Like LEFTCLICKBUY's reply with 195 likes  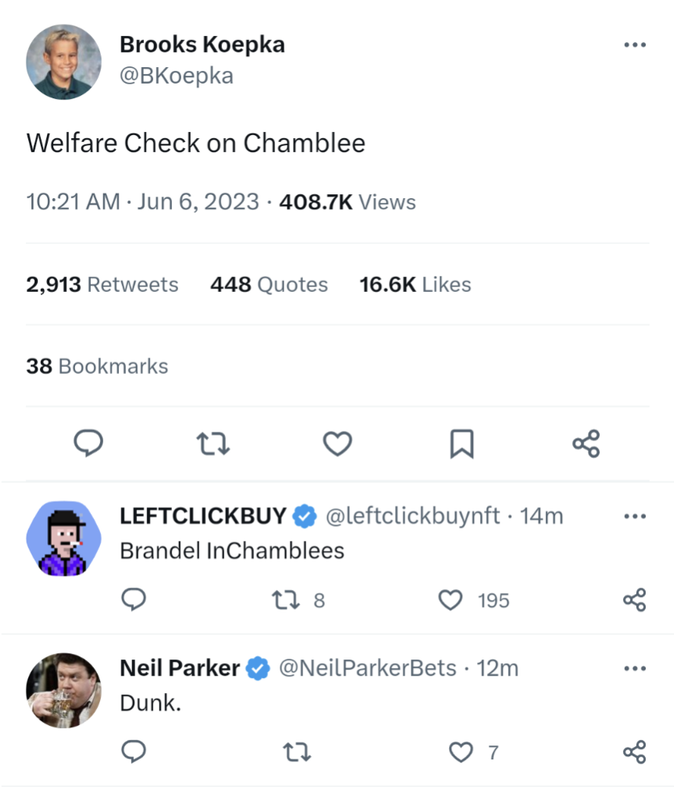point(452,599)
